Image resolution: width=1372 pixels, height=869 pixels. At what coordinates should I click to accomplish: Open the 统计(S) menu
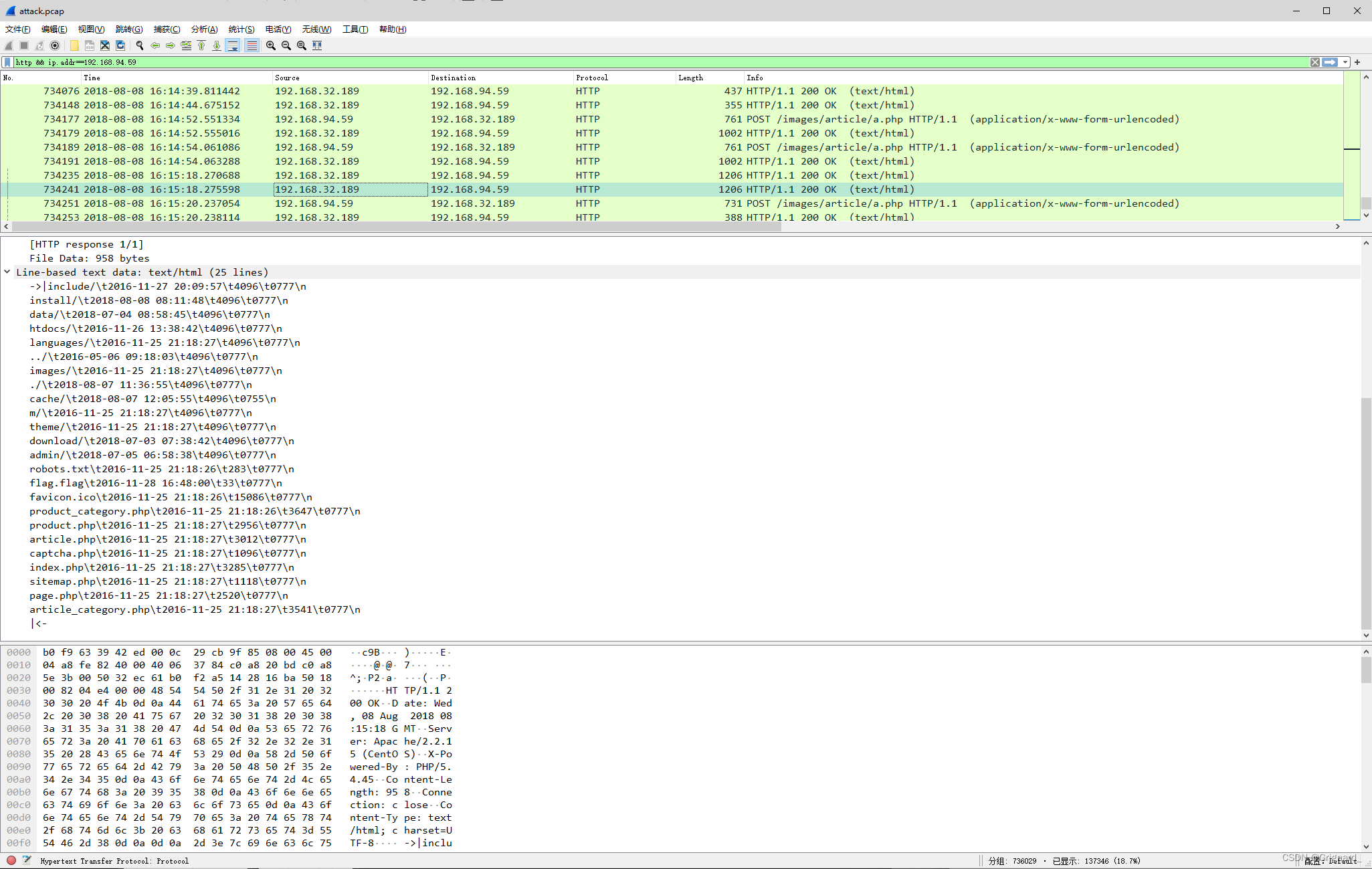pyautogui.click(x=241, y=29)
